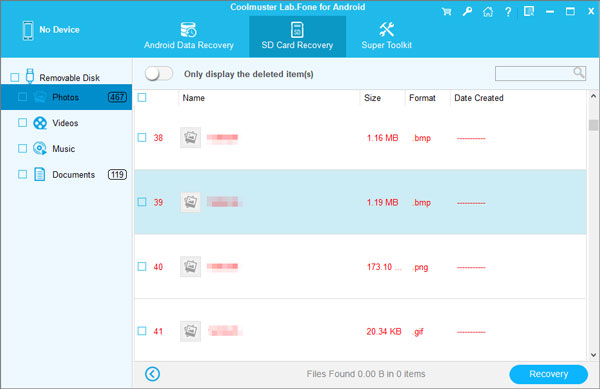Click the file list scrollbar thumb
The width and height of the screenshot is (600, 389).
pyautogui.click(x=593, y=125)
